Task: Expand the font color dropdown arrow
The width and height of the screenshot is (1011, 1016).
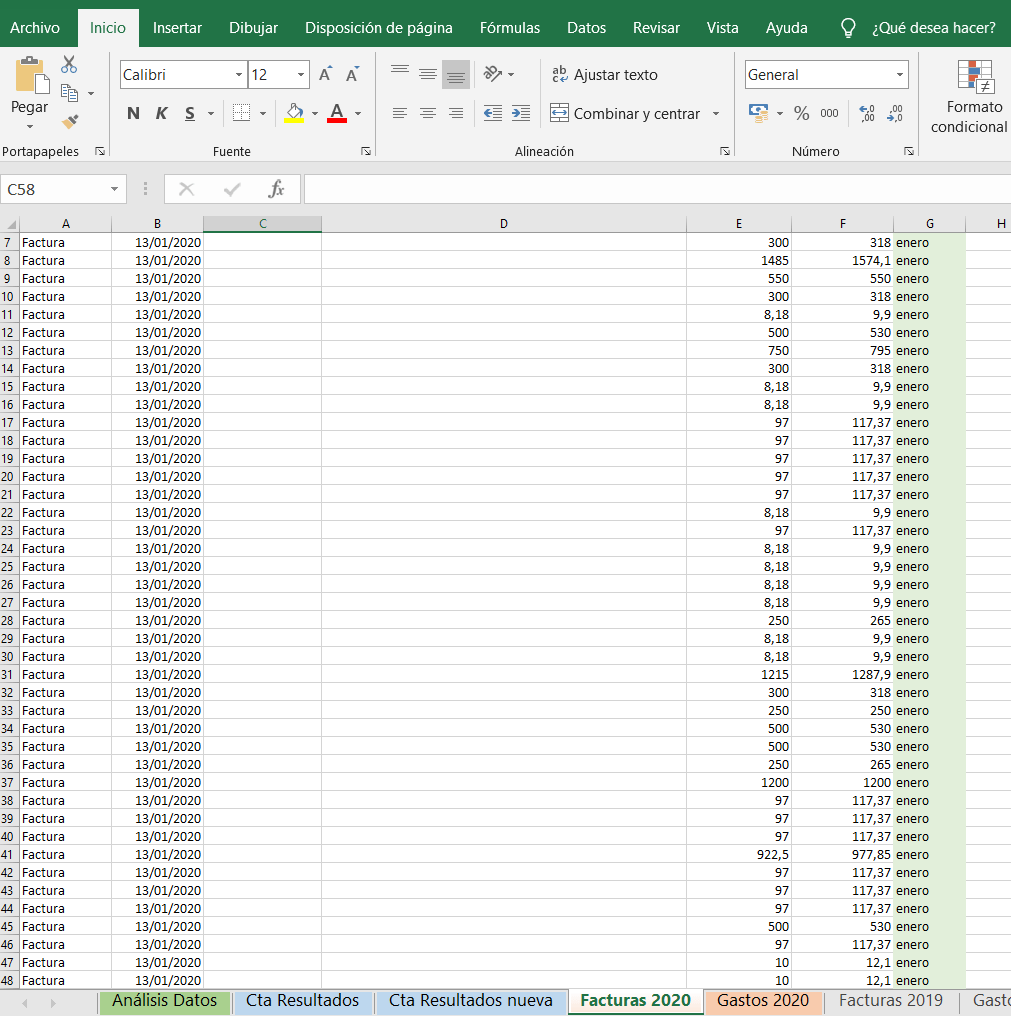Action: pos(358,113)
